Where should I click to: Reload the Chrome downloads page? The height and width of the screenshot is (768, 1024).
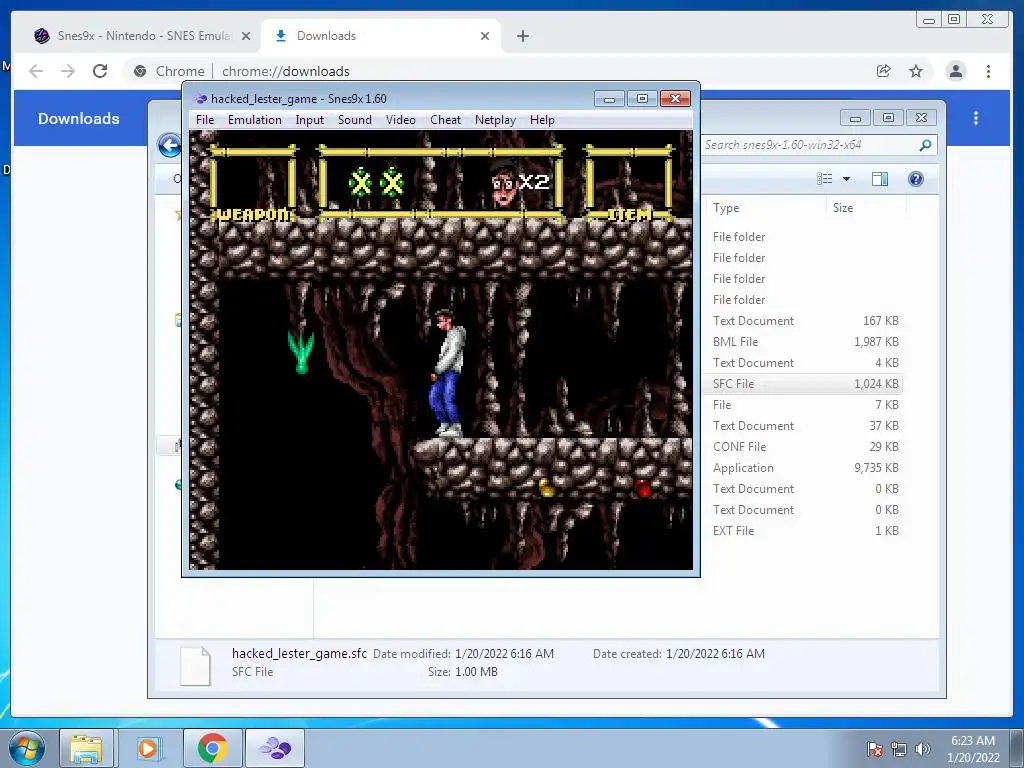click(100, 71)
